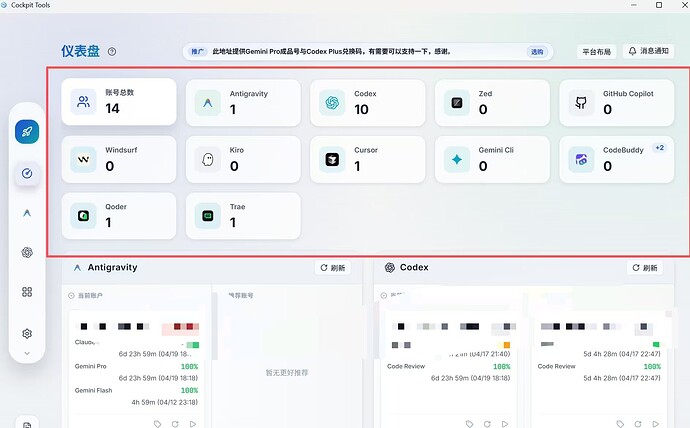Click refresh icon in first Codex account card

[x=487, y=424]
